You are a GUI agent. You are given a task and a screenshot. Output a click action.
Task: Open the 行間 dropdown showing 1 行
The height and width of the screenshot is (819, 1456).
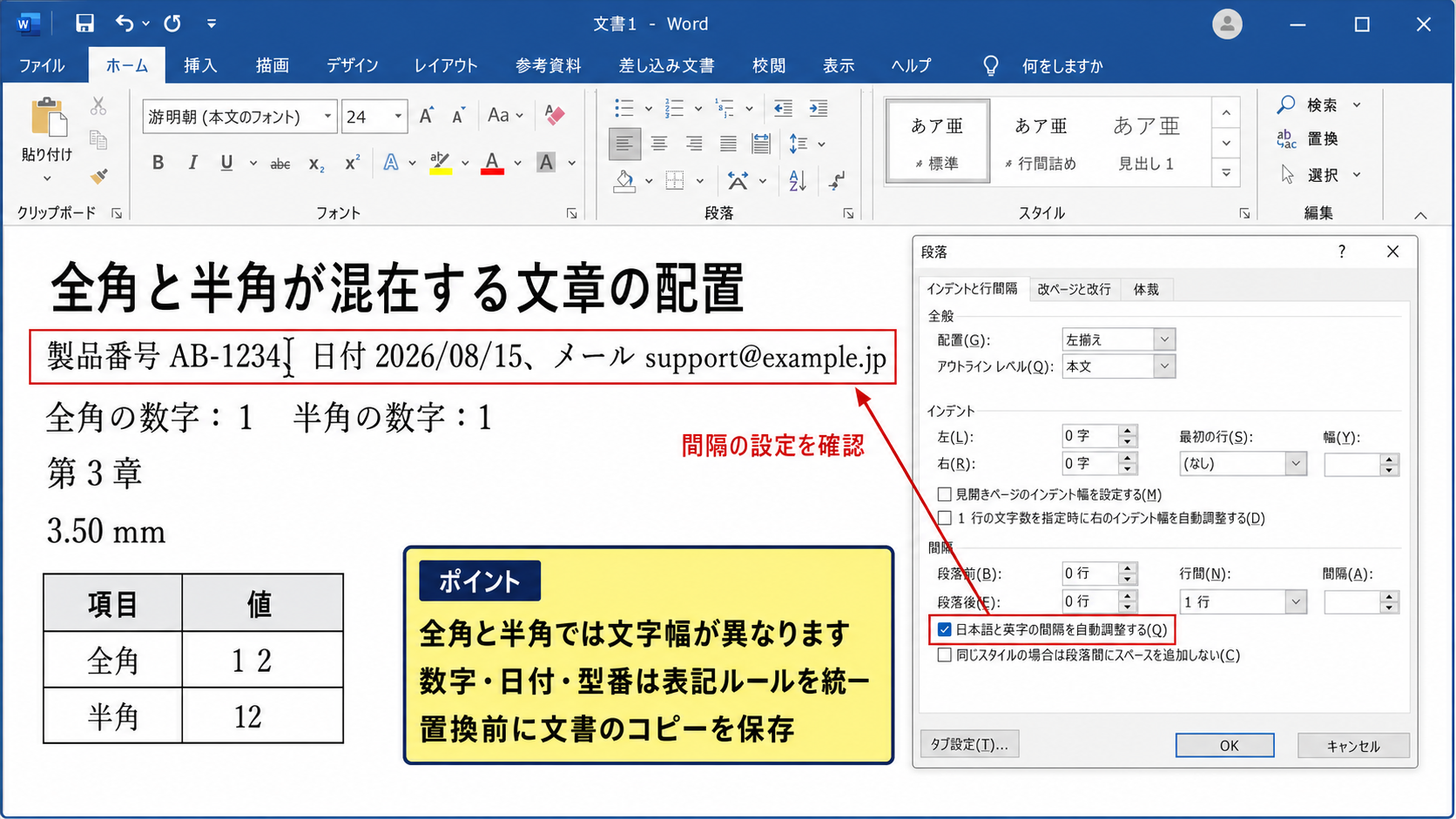point(1296,601)
